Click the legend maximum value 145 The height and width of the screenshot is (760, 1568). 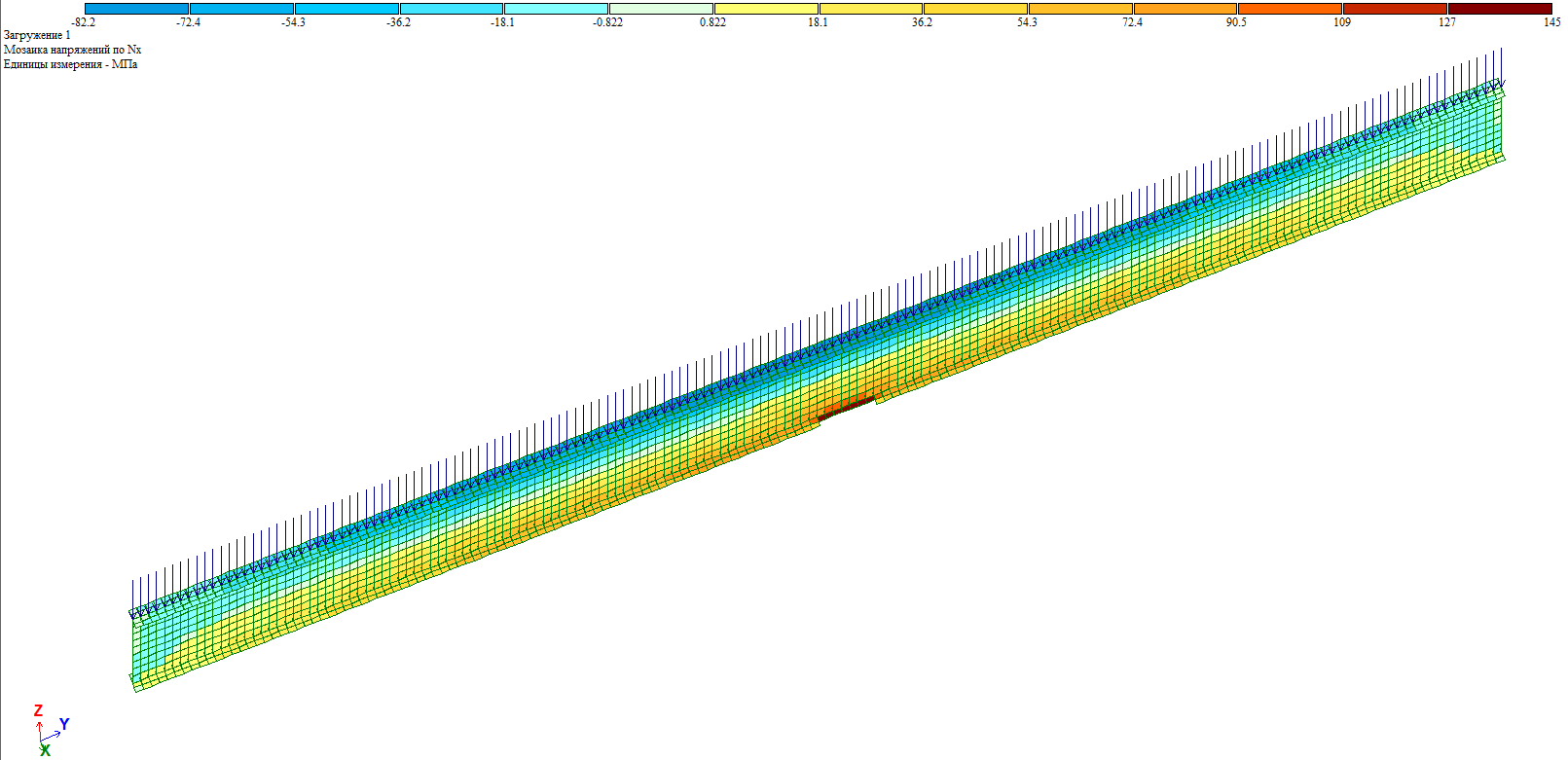point(1551,22)
